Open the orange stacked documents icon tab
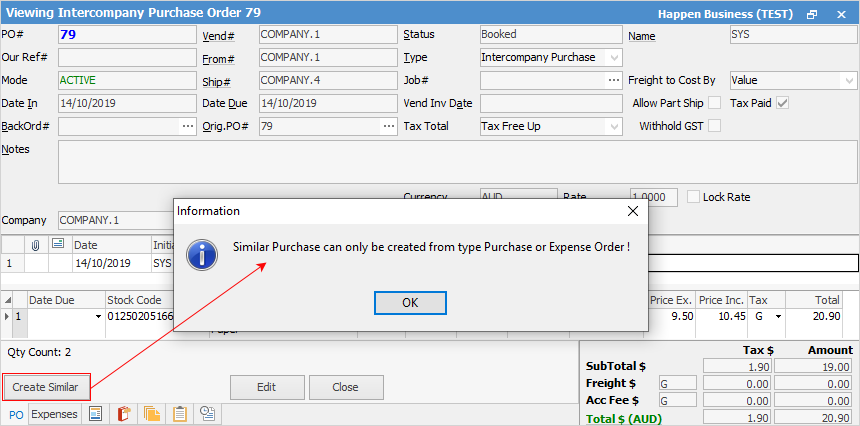 click(x=152, y=414)
